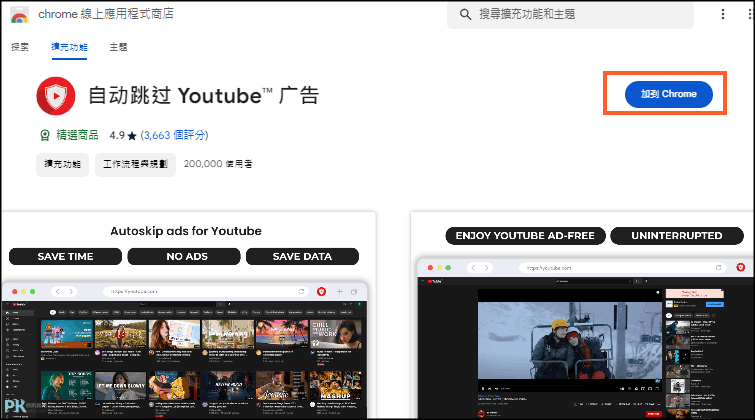Viewport: 755px width, 420px height.
Task: Click the 精選商品 featured label
Action: coord(77,135)
